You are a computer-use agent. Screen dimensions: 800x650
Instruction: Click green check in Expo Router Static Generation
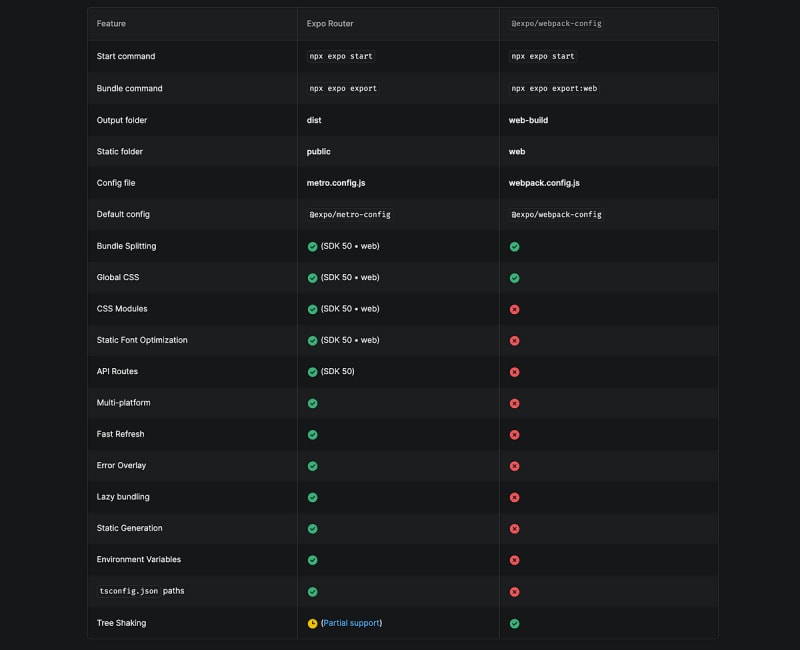pyautogui.click(x=313, y=528)
